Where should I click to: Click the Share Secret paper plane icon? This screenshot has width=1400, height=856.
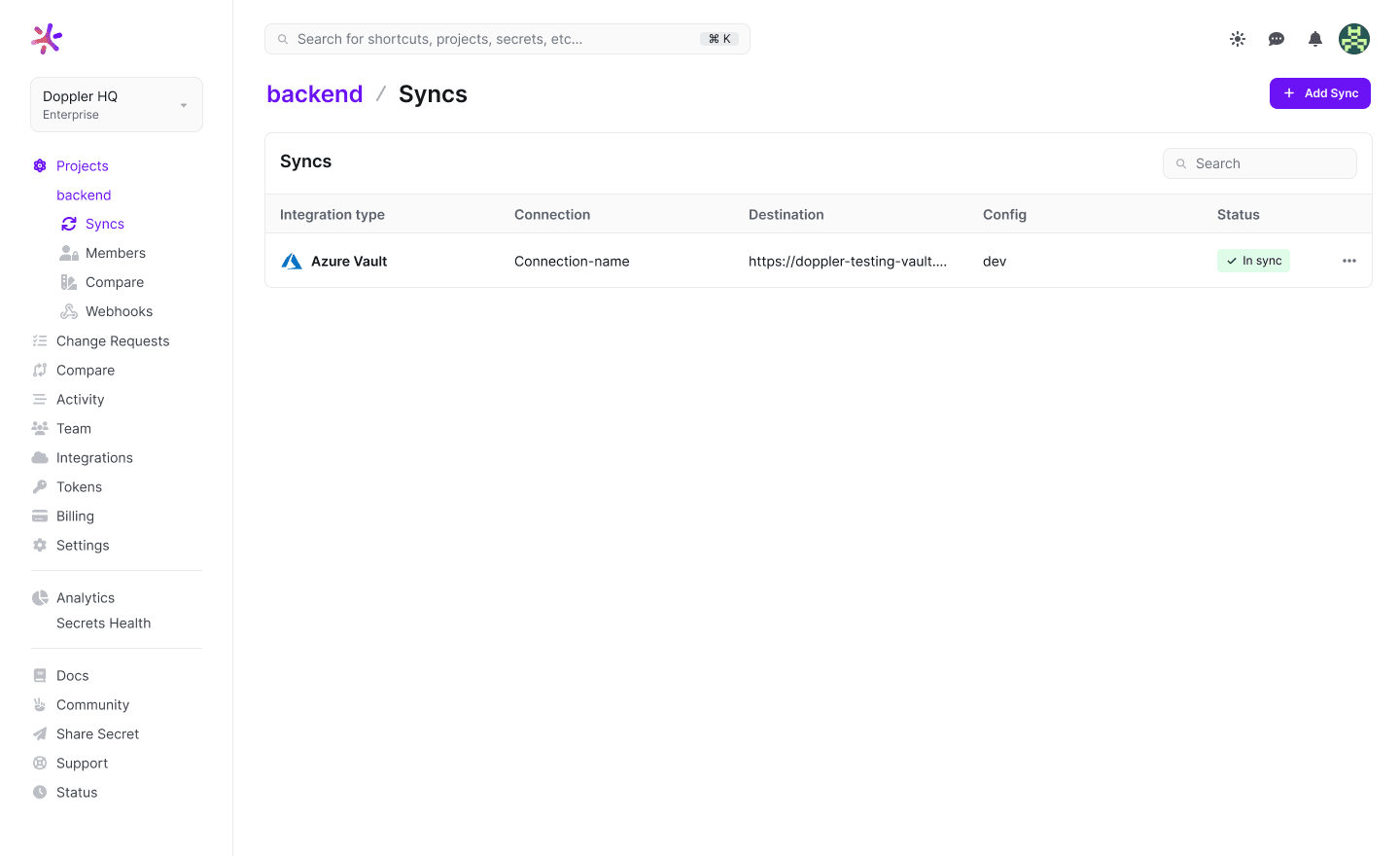(40, 734)
